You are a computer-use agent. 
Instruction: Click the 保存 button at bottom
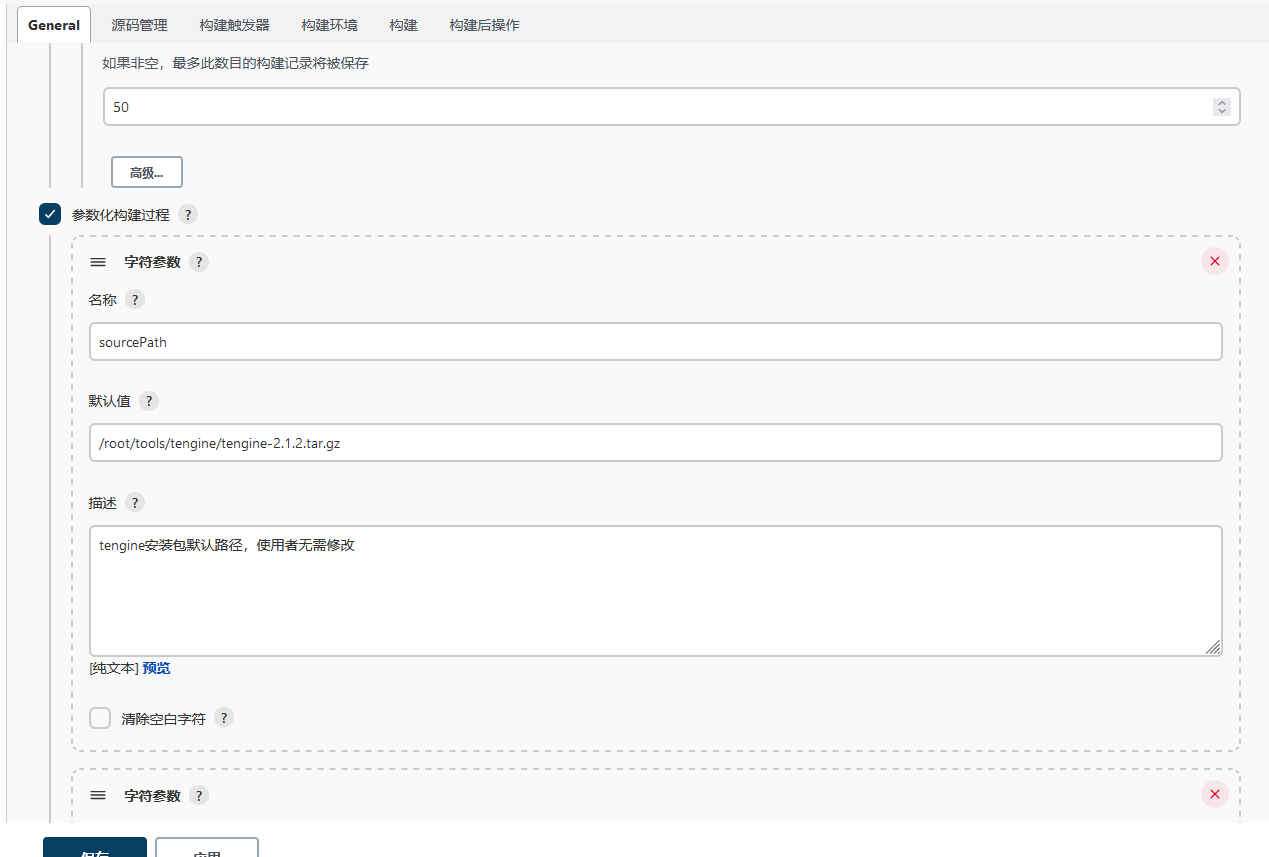[x=95, y=848]
